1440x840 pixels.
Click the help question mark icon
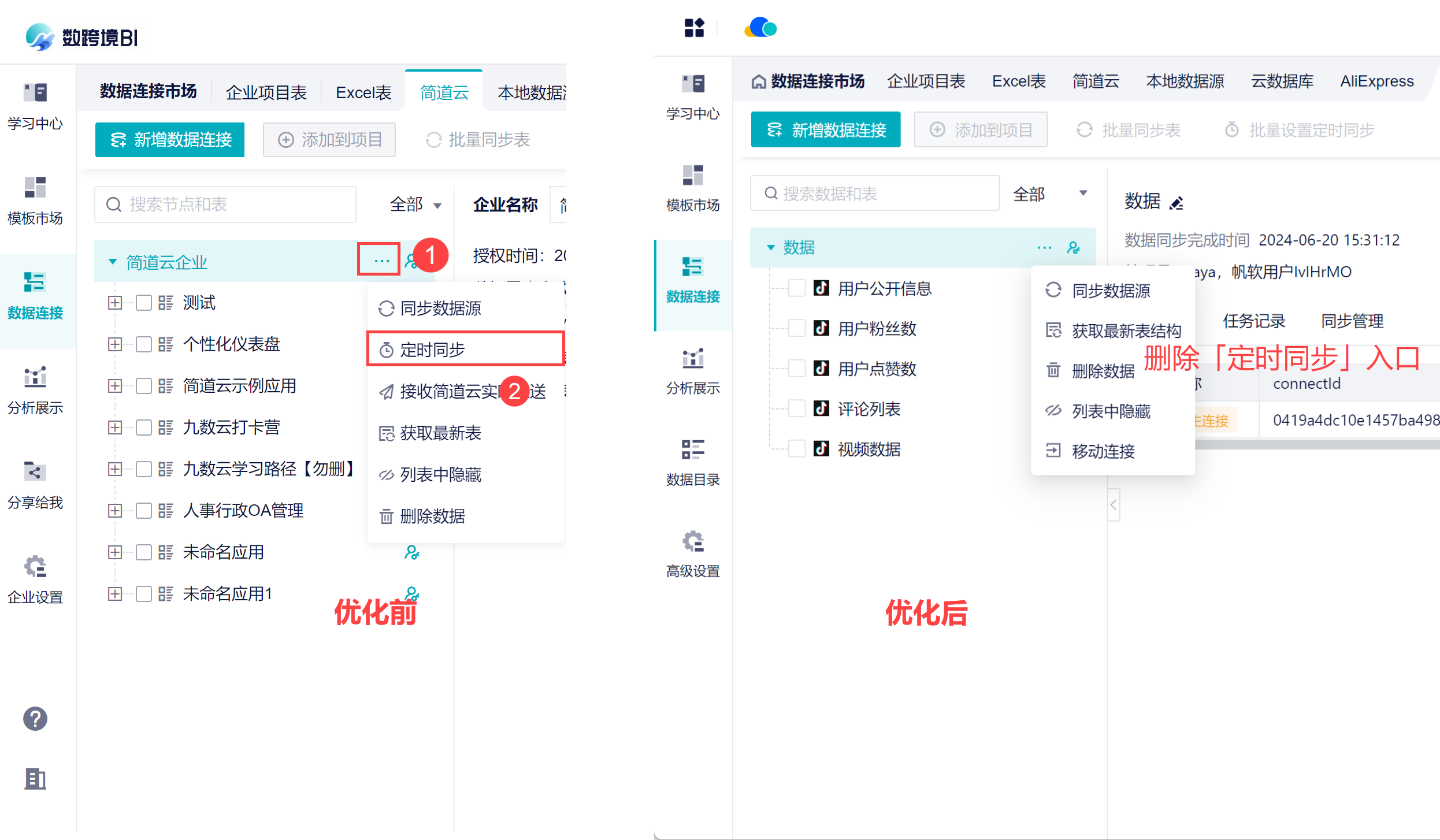tap(35, 719)
